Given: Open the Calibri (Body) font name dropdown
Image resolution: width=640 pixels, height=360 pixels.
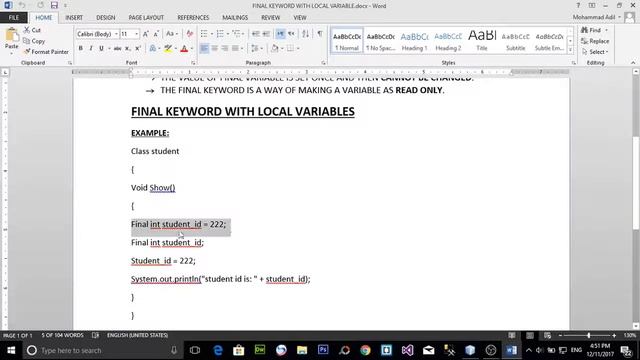Looking at the screenshot, I should click(x=116, y=34).
